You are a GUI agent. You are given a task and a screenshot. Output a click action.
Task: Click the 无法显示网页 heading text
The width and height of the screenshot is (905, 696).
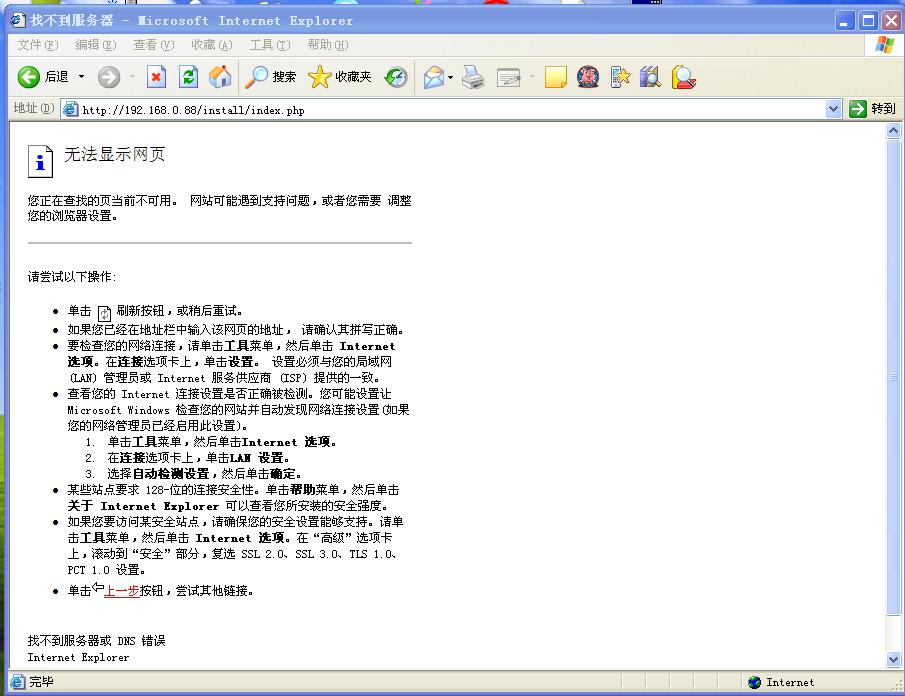114,154
